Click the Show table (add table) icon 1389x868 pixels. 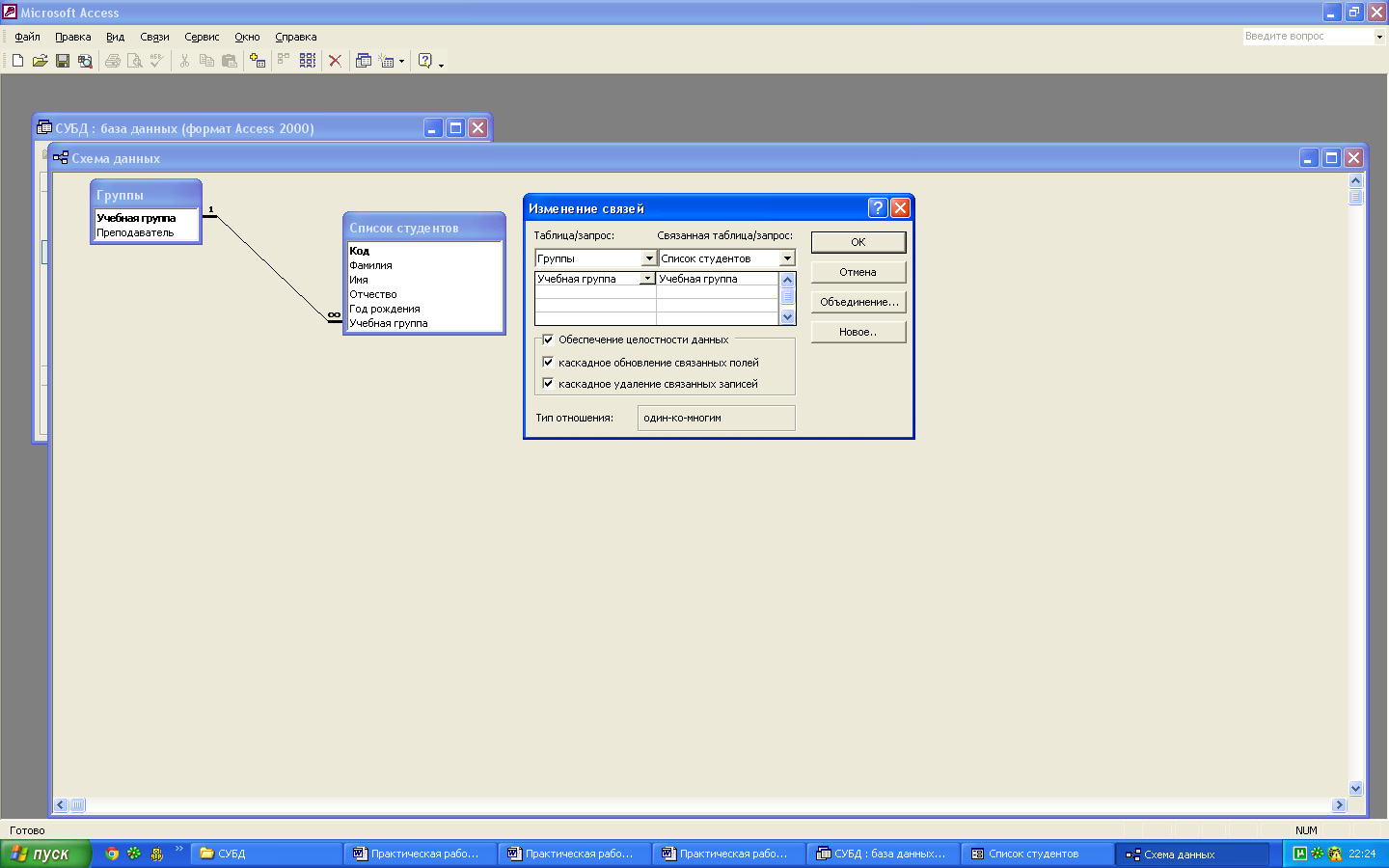coord(258,61)
